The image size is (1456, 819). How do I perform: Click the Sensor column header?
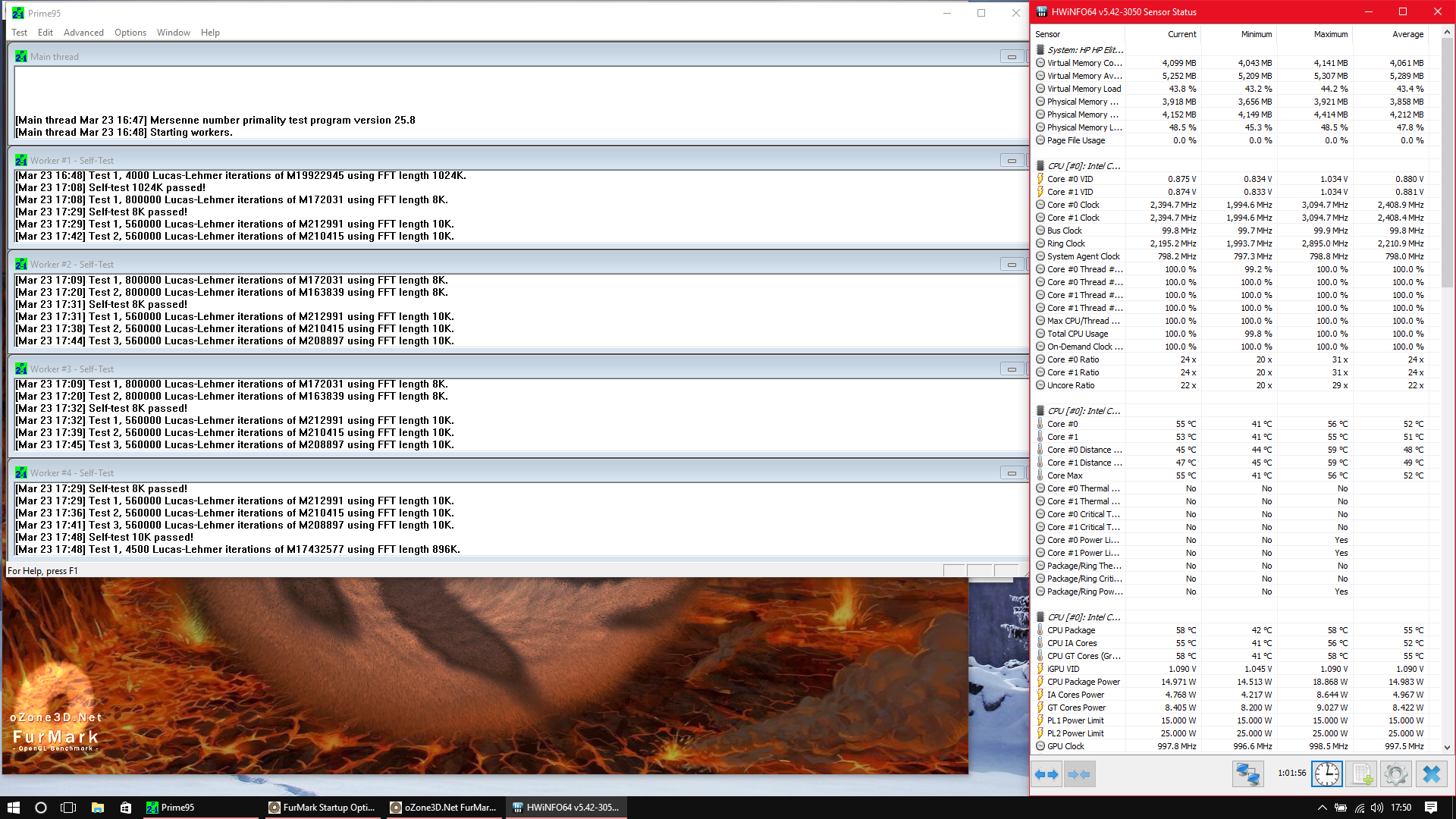[x=1078, y=34]
